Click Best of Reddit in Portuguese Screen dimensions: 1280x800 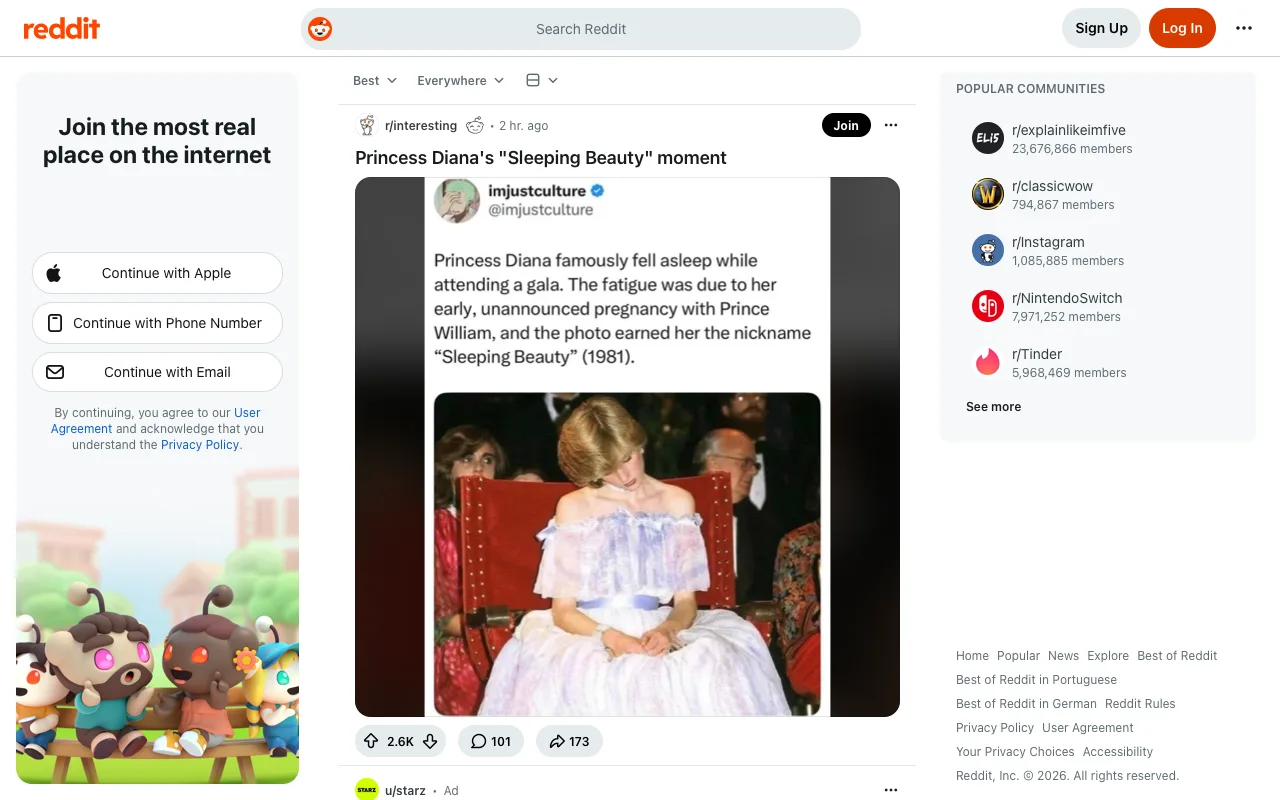click(1036, 680)
